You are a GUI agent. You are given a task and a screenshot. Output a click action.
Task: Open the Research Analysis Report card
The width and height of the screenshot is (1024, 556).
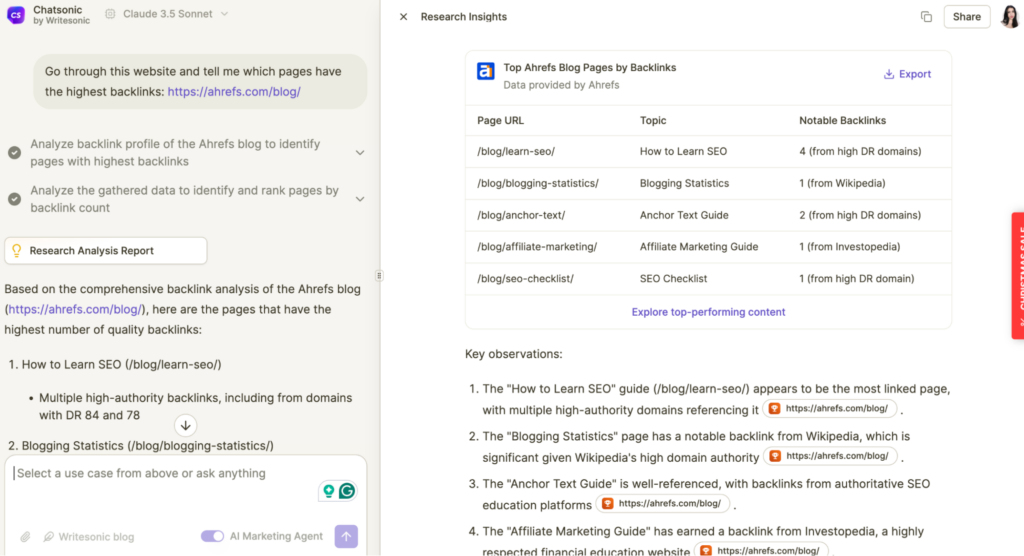pyautogui.click(x=106, y=251)
